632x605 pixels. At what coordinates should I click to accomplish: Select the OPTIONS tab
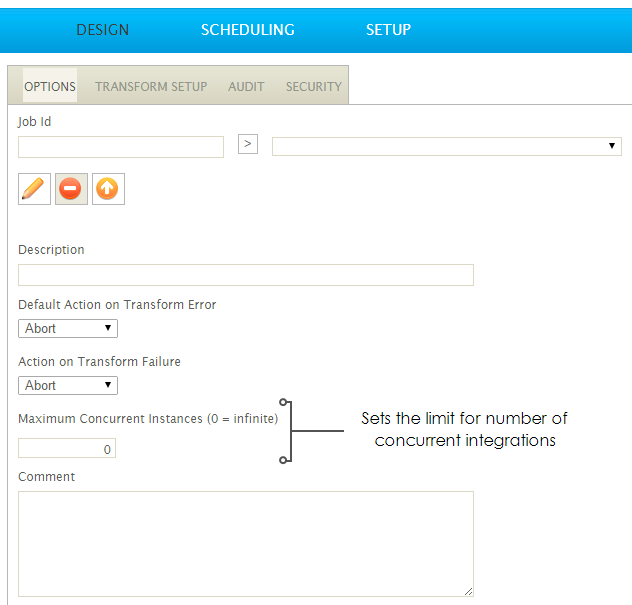tap(50, 86)
